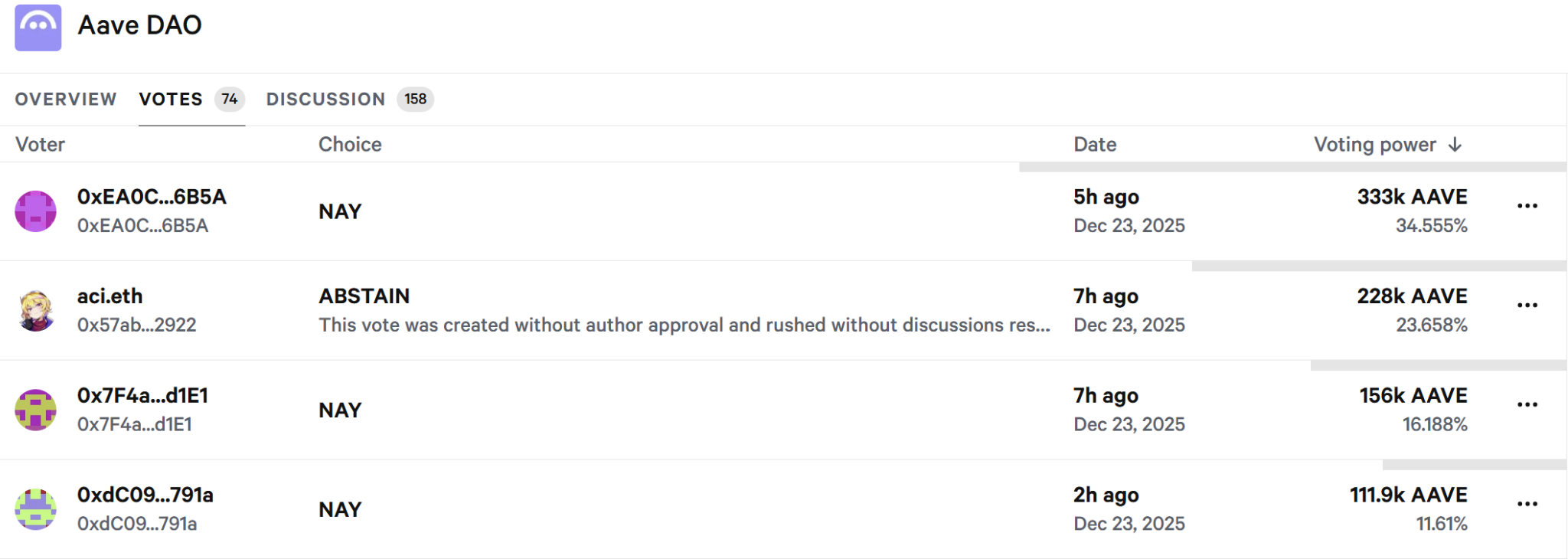Click the aci.eth profile avatar
Viewport: 1568px width, 559px height.
pyautogui.click(x=36, y=310)
